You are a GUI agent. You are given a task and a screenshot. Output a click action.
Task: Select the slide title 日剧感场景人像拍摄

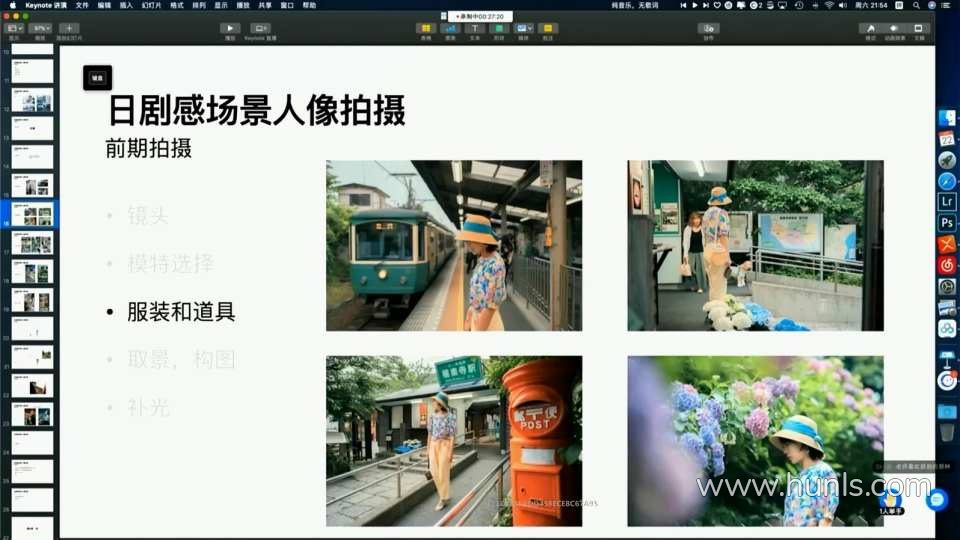[257, 110]
